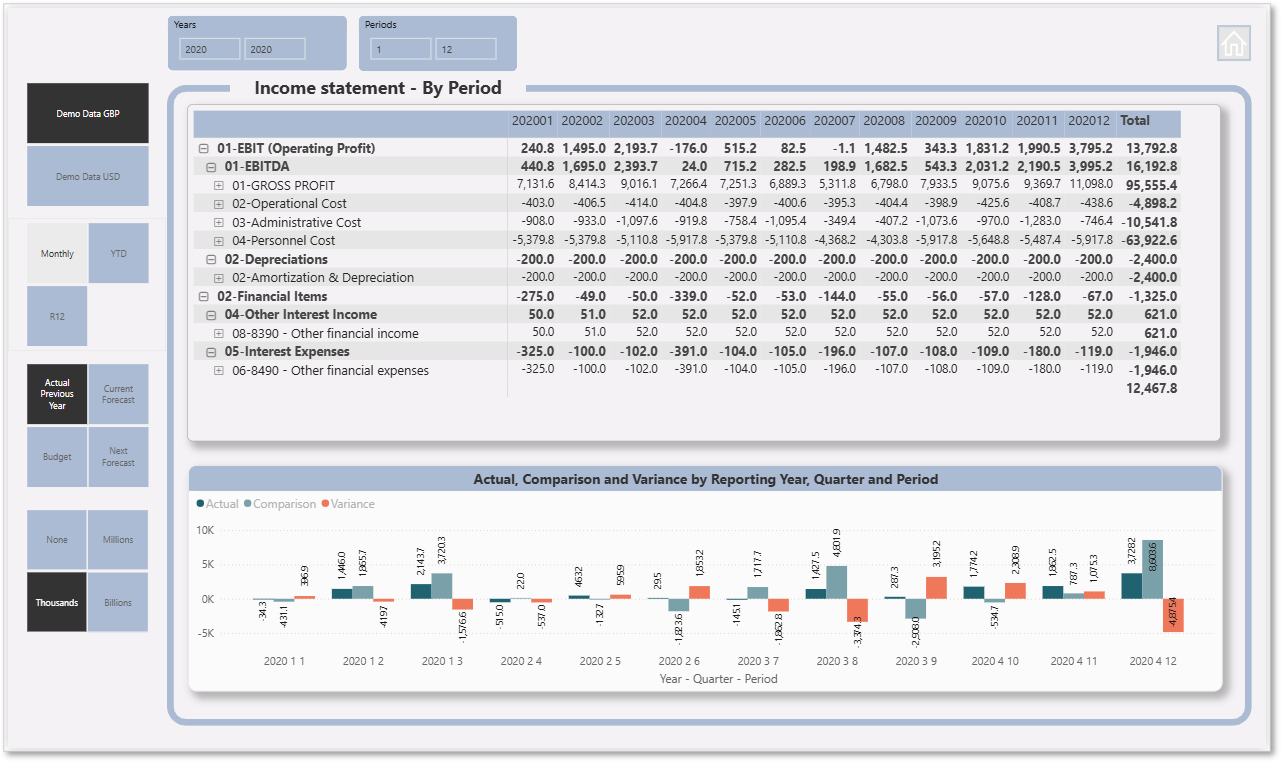The image size is (1281, 762).
Task: Switch to YTD view
Action: 118,253
